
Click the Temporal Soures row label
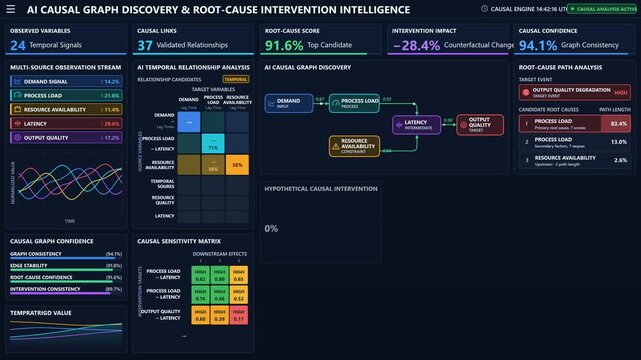(x=163, y=183)
